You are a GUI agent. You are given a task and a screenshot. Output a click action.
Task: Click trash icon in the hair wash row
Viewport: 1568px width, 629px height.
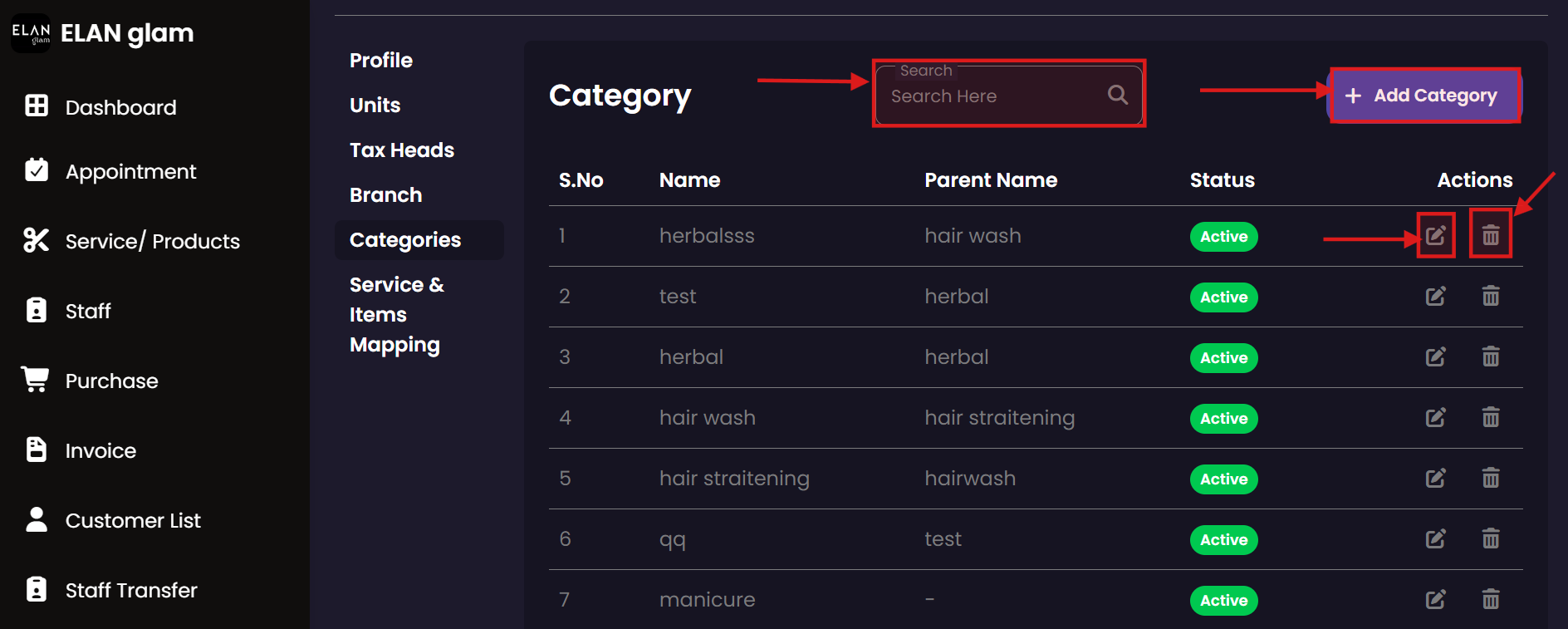click(x=1491, y=418)
